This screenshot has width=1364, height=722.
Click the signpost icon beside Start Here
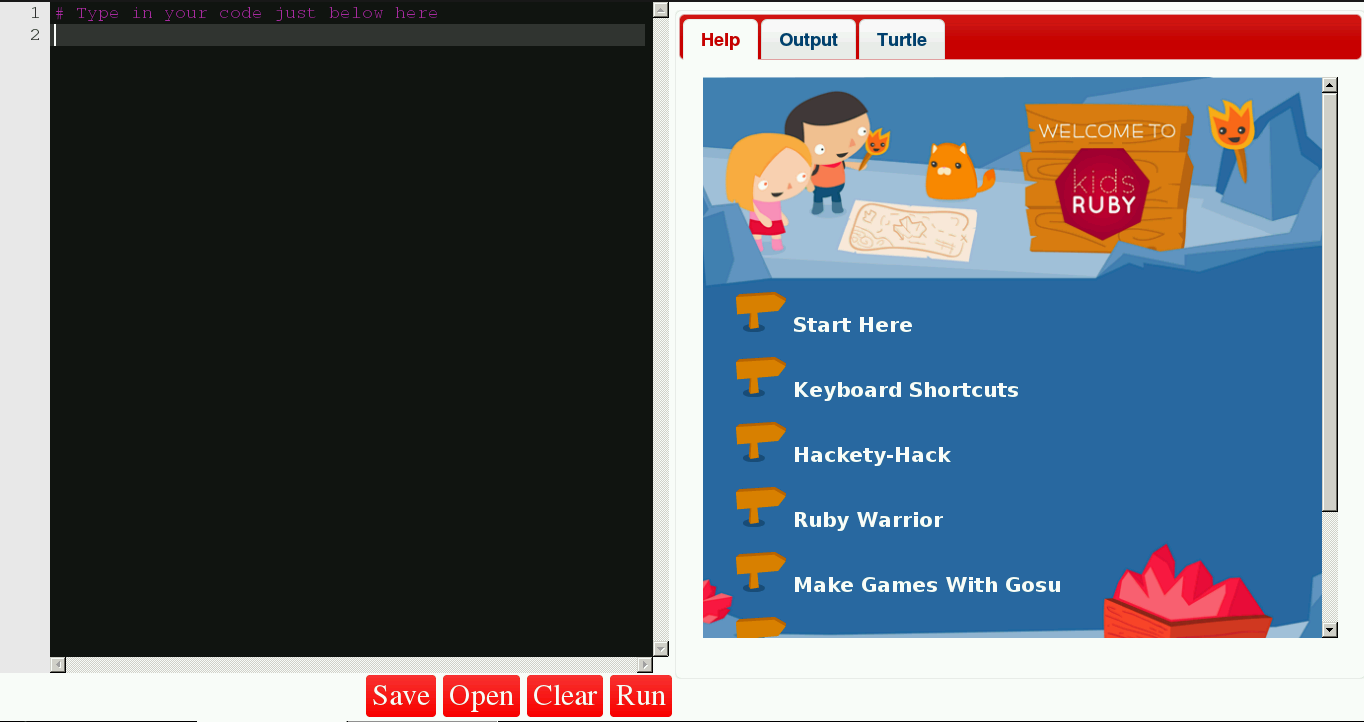click(x=760, y=312)
